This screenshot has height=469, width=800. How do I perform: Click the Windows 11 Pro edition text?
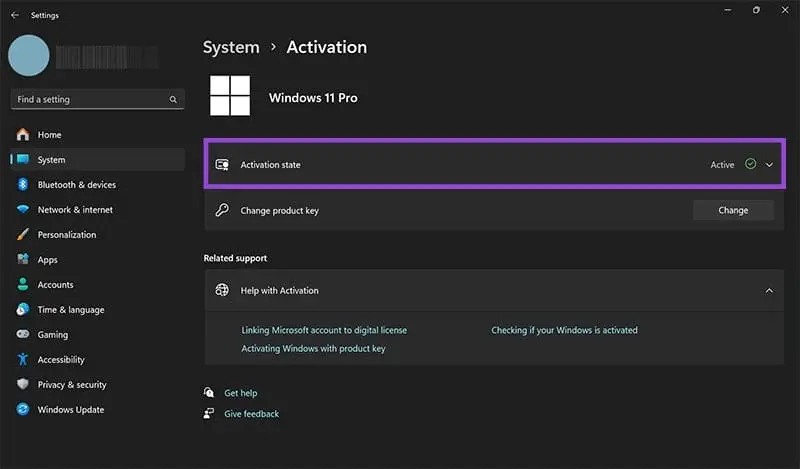tap(313, 98)
